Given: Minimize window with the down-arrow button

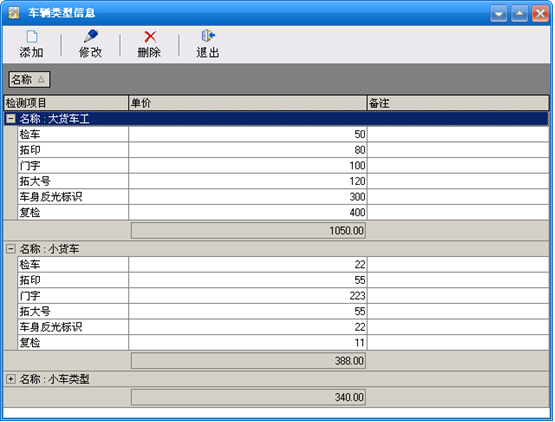Looking at the screenshot, I should point(499,14).
